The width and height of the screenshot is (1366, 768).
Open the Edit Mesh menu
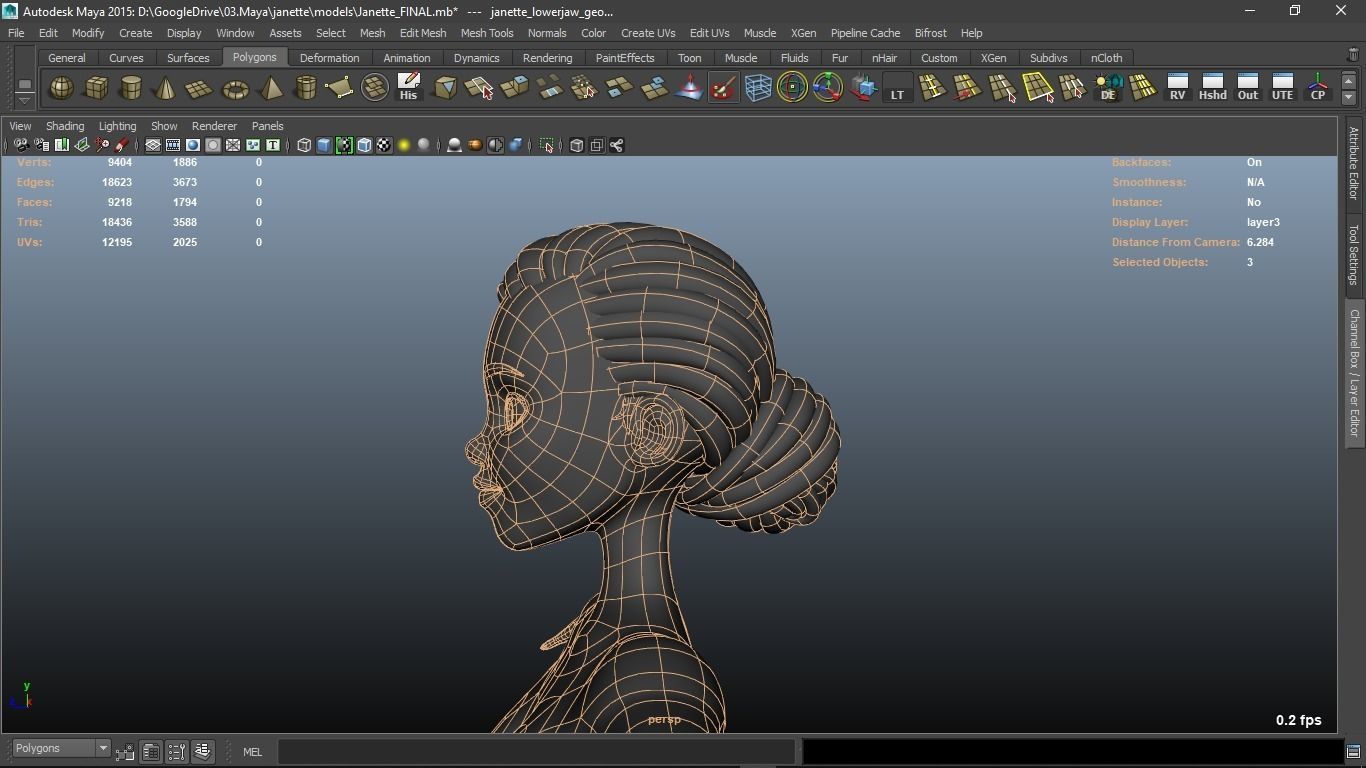[x=423, y=33]
